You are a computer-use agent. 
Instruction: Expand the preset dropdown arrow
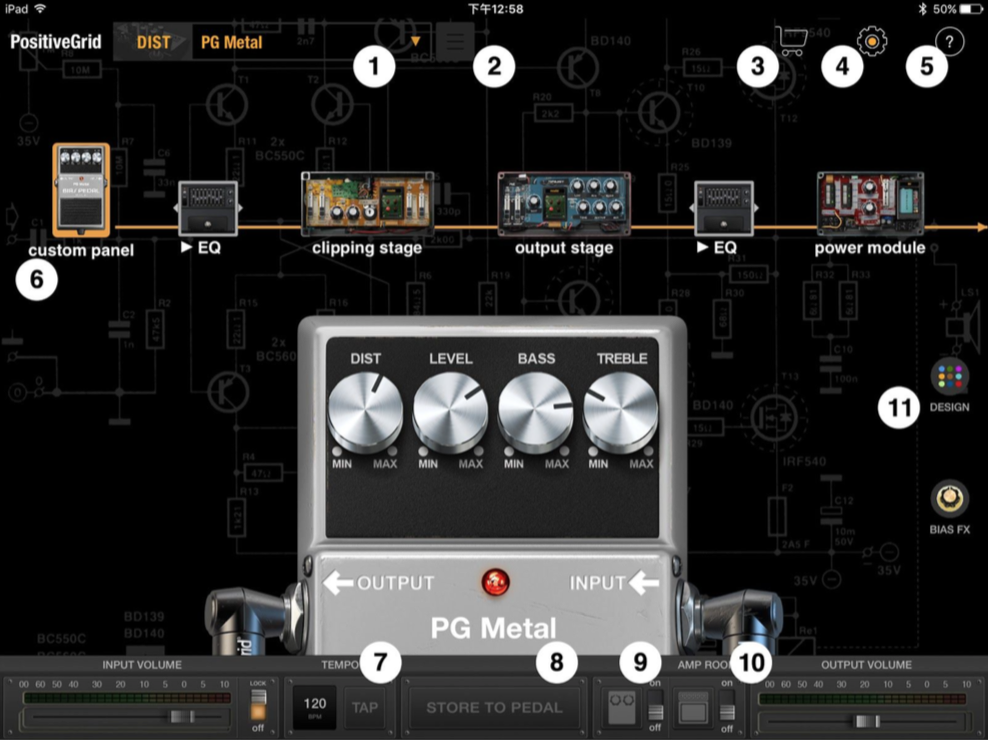click(415, 42)
